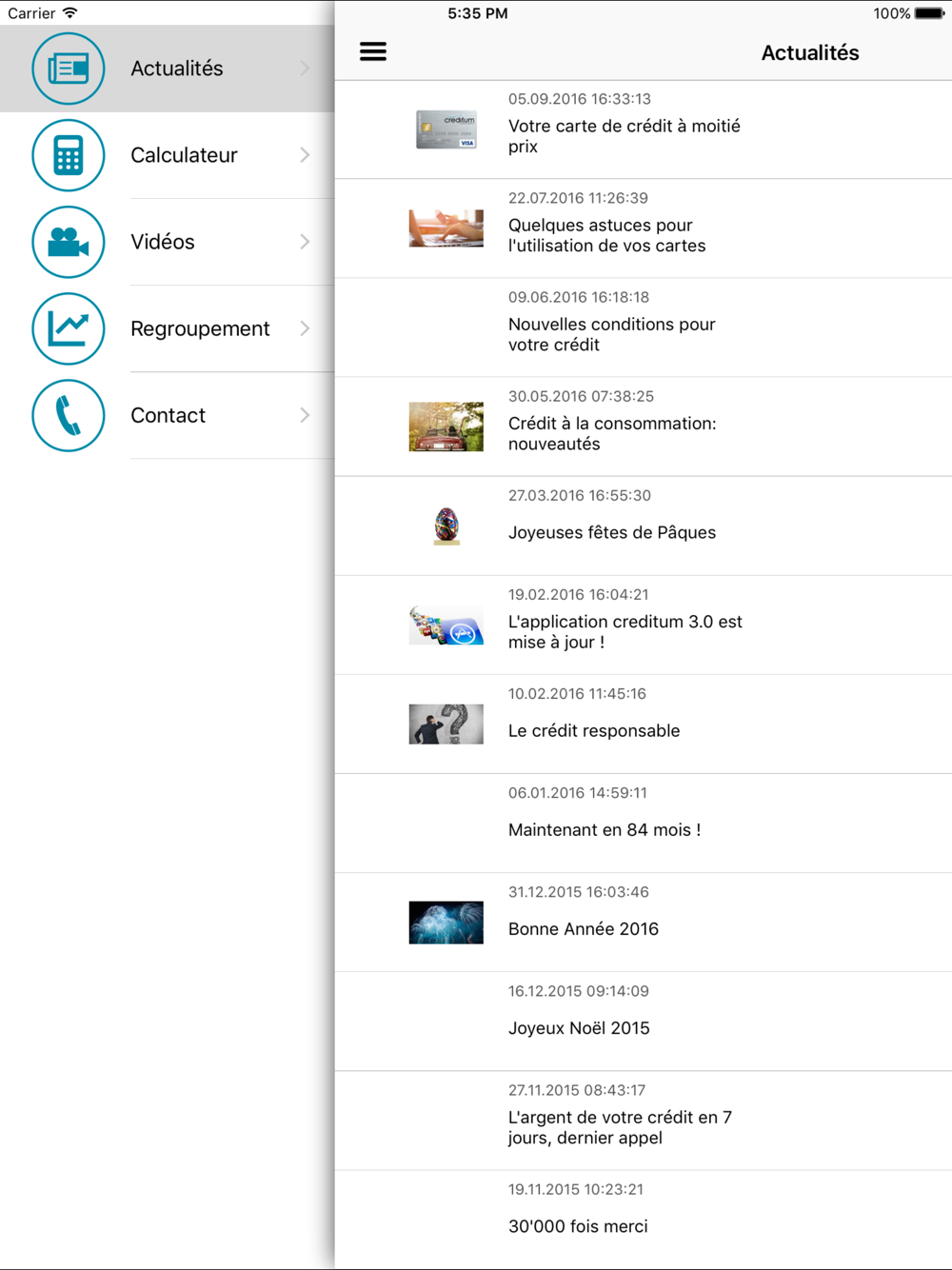Open 'Quelques astuces pour l'utilisation de vos cartes'
This screenshot has height=1270, width=952.
click(x=606, y=235)
